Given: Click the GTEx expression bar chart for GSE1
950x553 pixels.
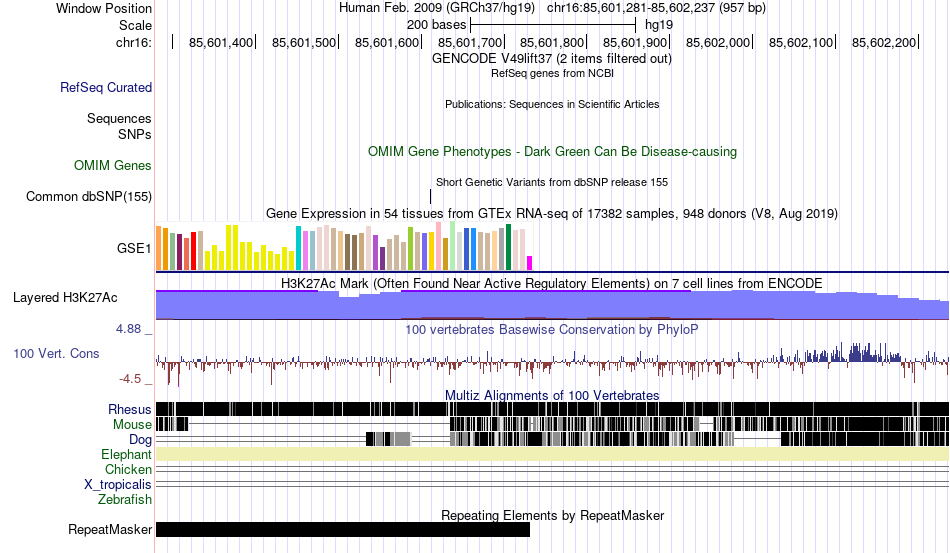Looking at the screenshot, I should pyautogui.click(x=344, y=247).
